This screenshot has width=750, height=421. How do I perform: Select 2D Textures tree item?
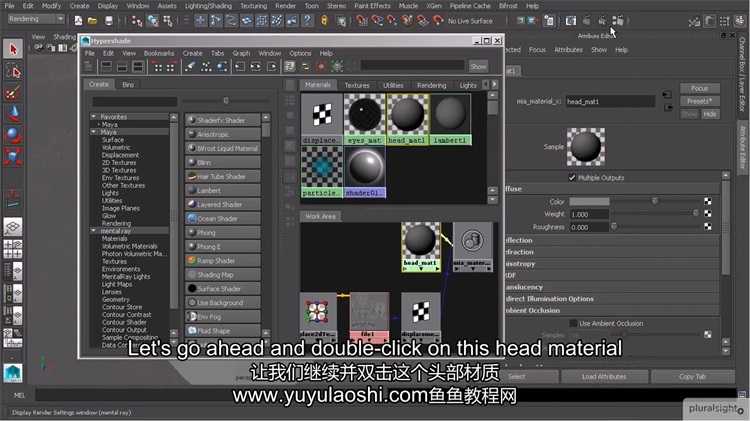[119, 163]
